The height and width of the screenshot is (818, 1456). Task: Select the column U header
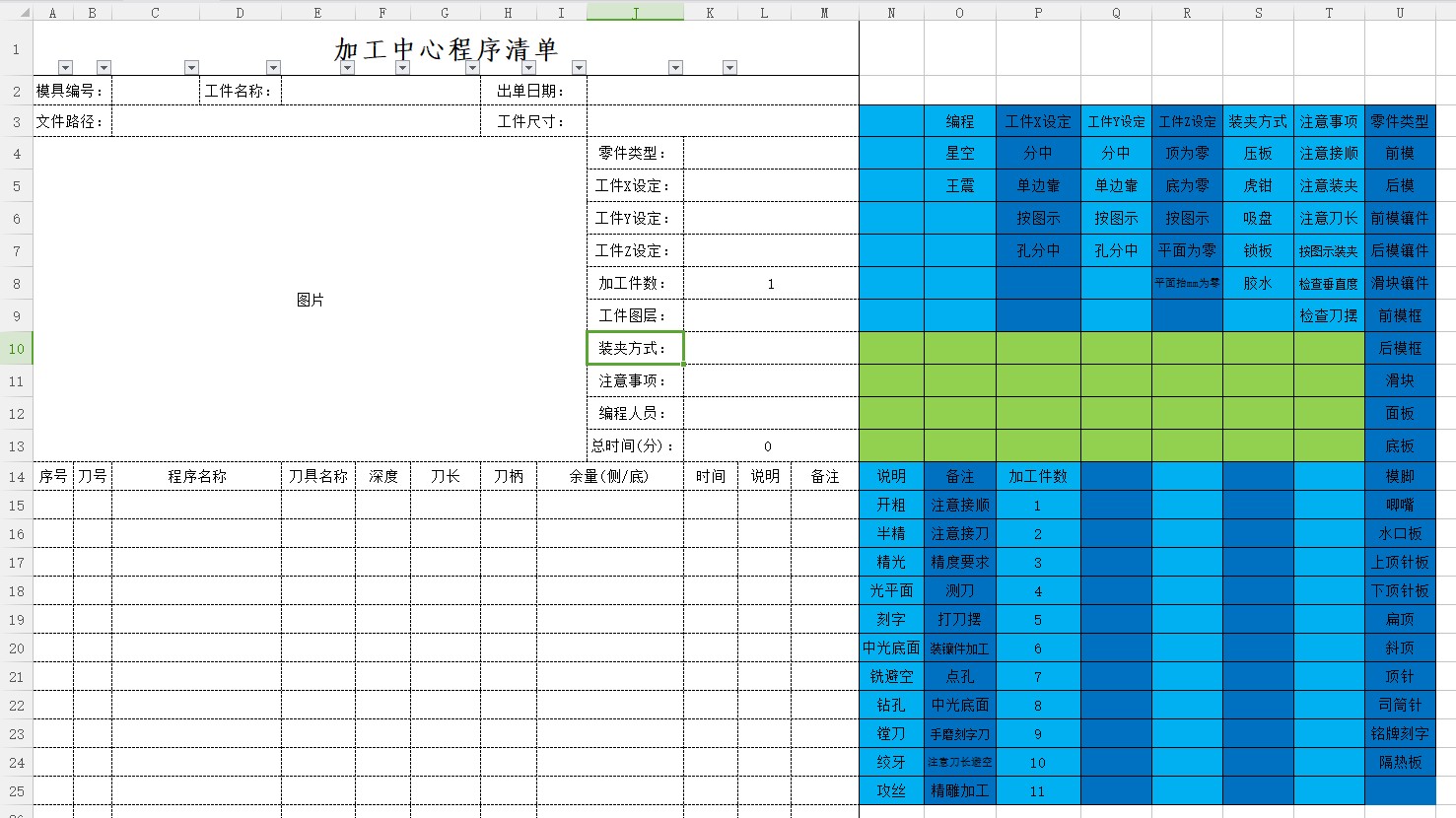click(1400, 12)
